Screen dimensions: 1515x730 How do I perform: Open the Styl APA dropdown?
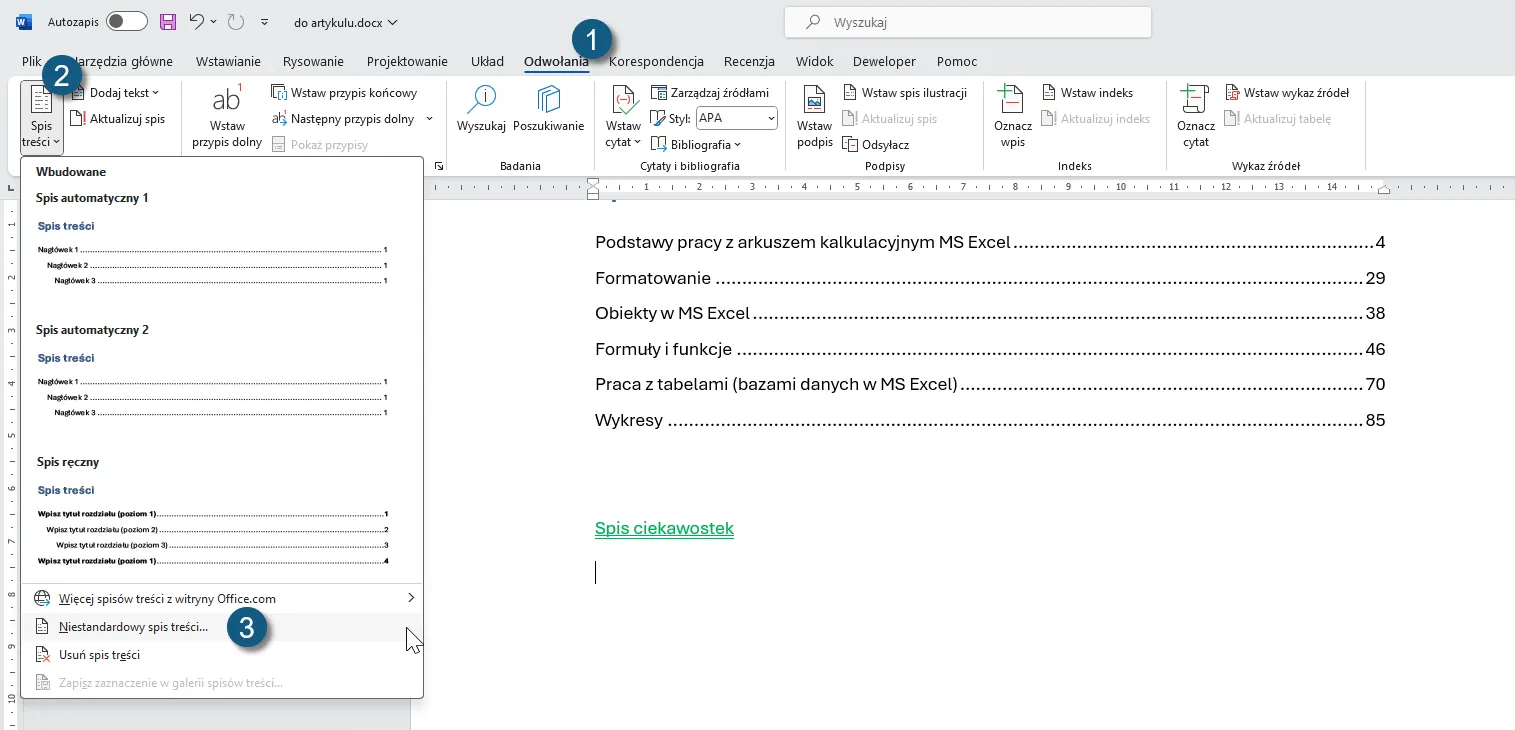(736, 118)
